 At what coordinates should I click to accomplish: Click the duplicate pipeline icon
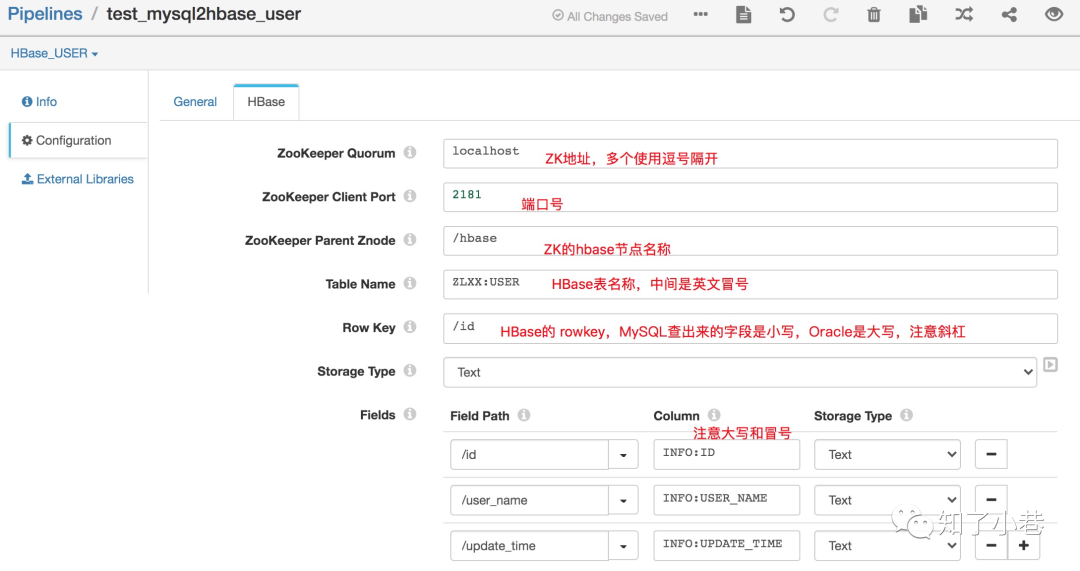[x=917, y=14]
